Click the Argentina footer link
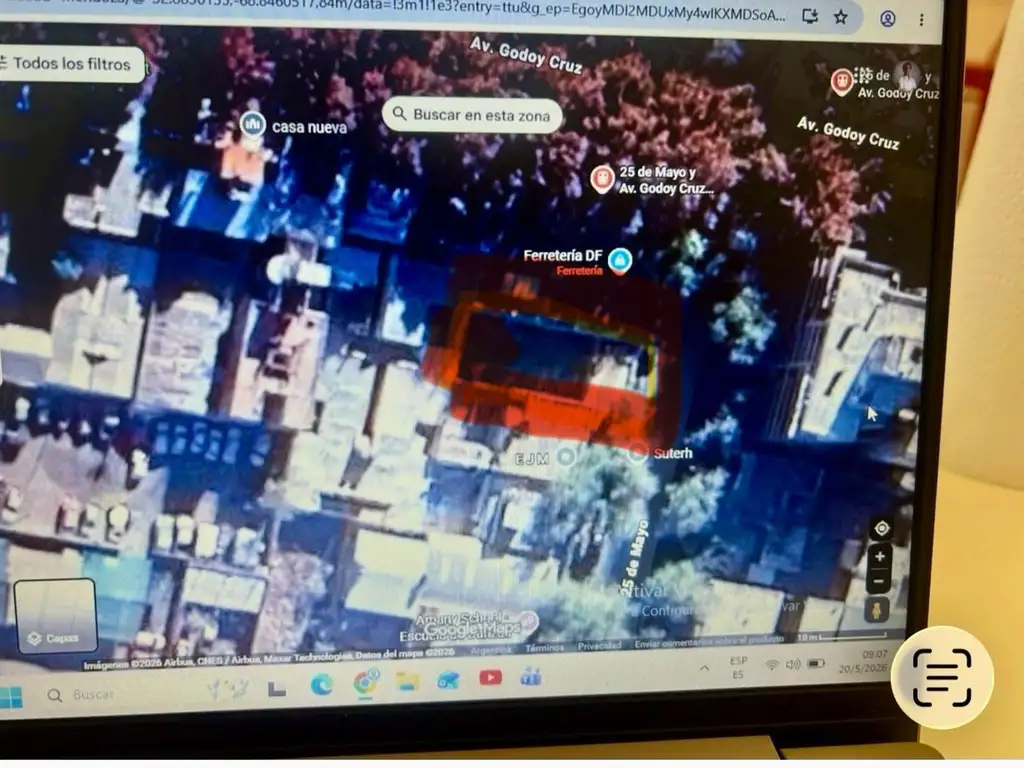This screenshot has height=768, width=1024. [x=490, y=650]
